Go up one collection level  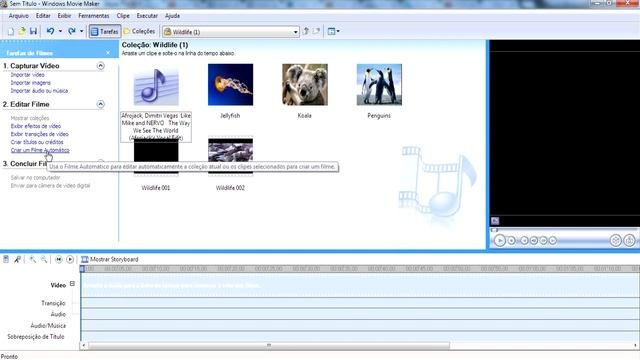click(x=306, y=31)
